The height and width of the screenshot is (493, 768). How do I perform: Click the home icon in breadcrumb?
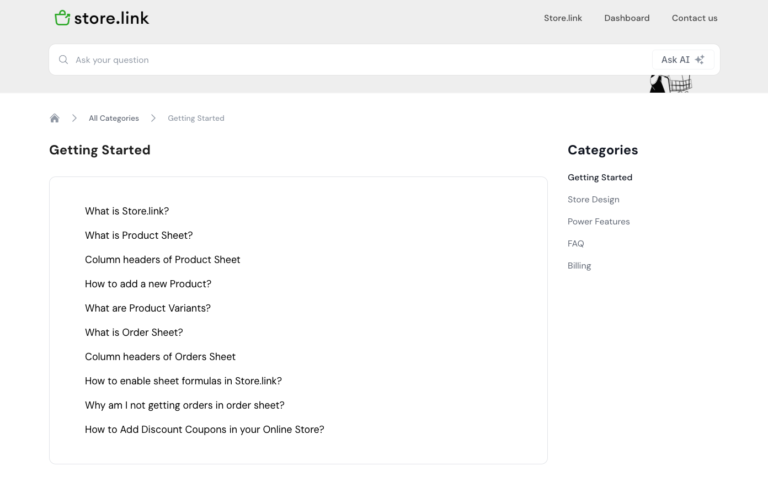55,118
